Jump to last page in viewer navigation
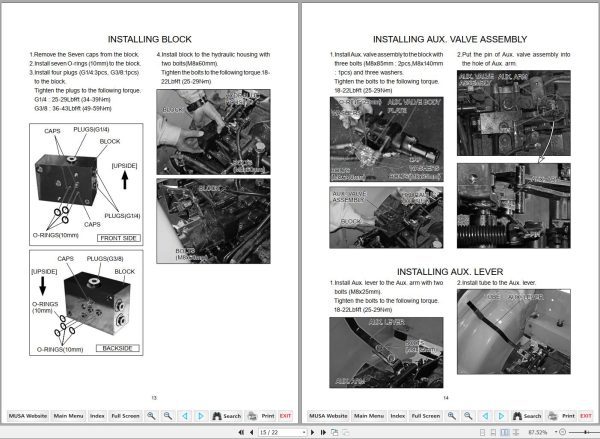 pyautogui.click(x=323, y=432)
